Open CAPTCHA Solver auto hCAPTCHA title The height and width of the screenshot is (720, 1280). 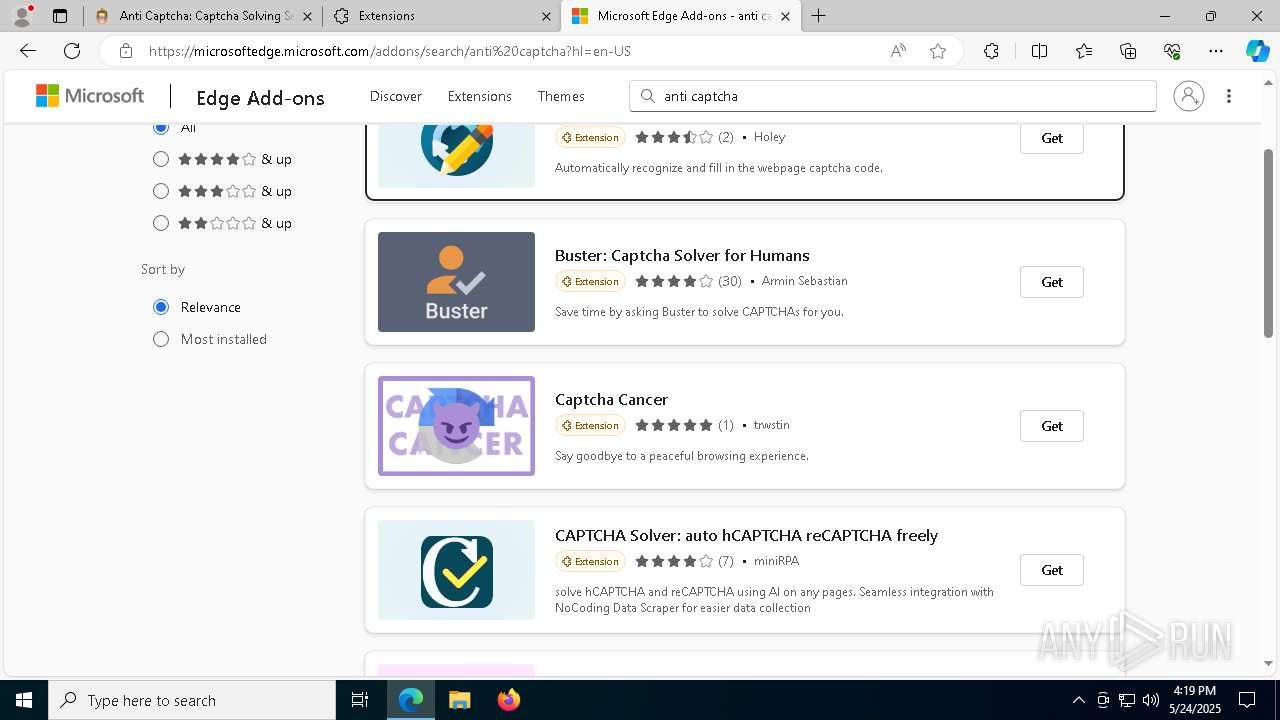click(746, 535)
